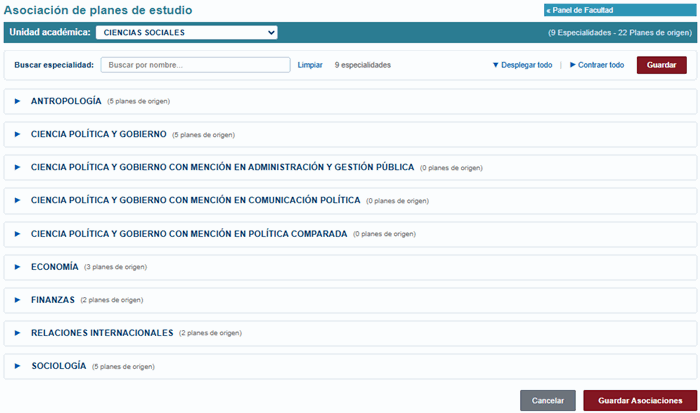Expand the RELACIONES INTERNACIONALES row arrow
This screenshot has width=700, height=413.
[17, 333]
